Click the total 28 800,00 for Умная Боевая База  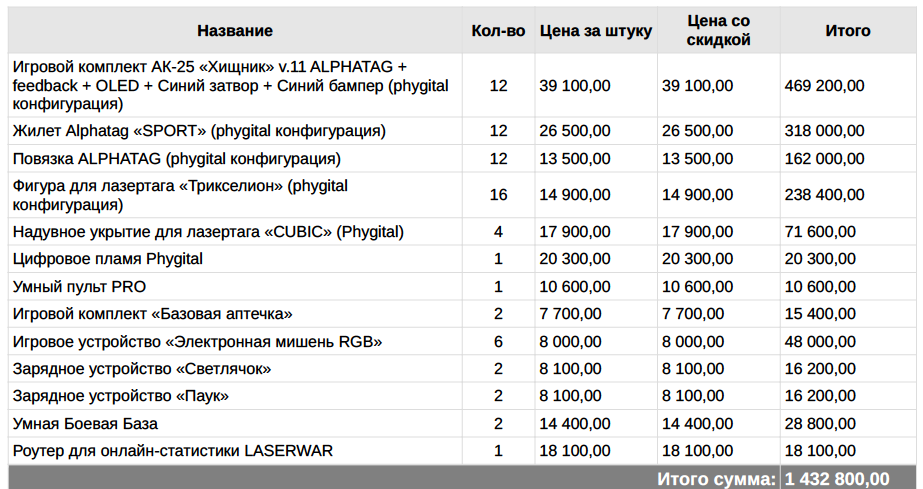[x=820, y=424]
